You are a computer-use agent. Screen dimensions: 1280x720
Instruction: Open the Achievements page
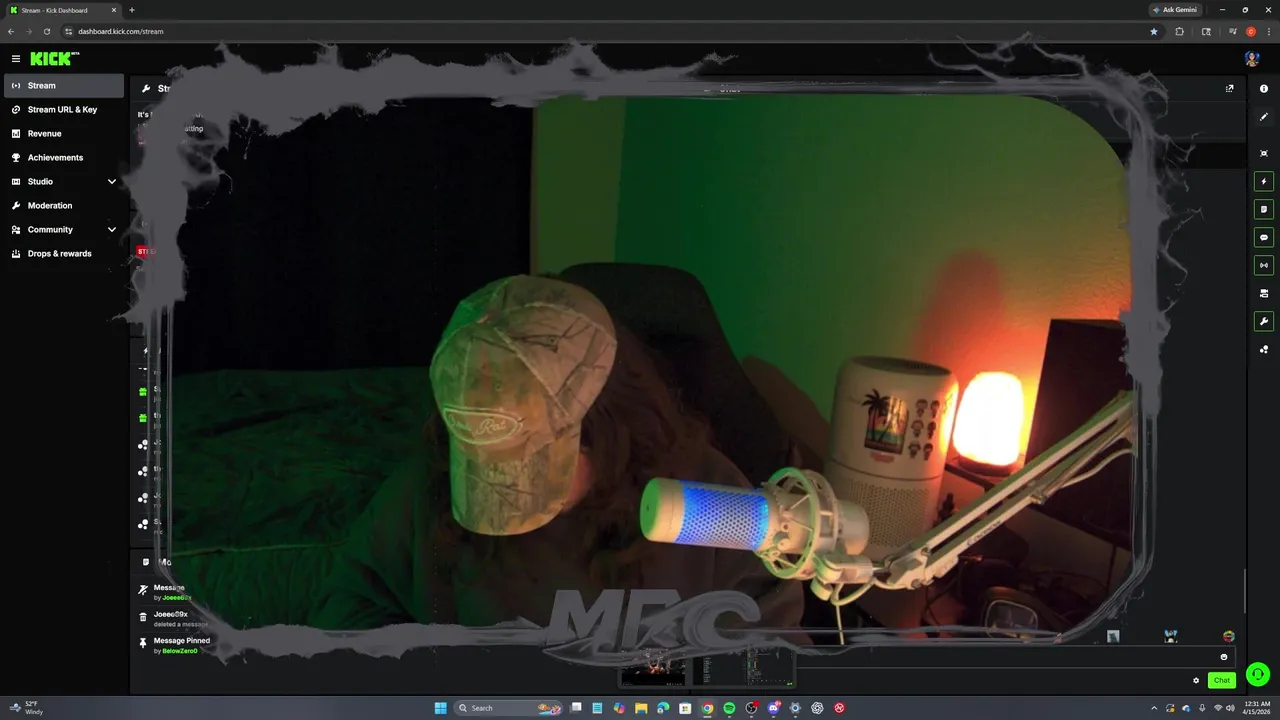point(64,158)
